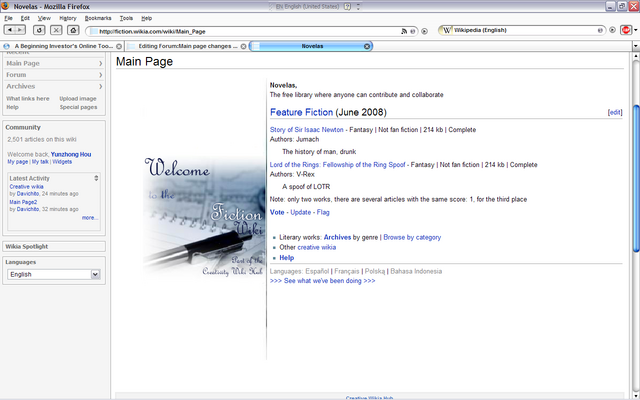This screenshot has height=400, width=640.
Task: Click the stop loading button
Action: (x=56, y=30)
